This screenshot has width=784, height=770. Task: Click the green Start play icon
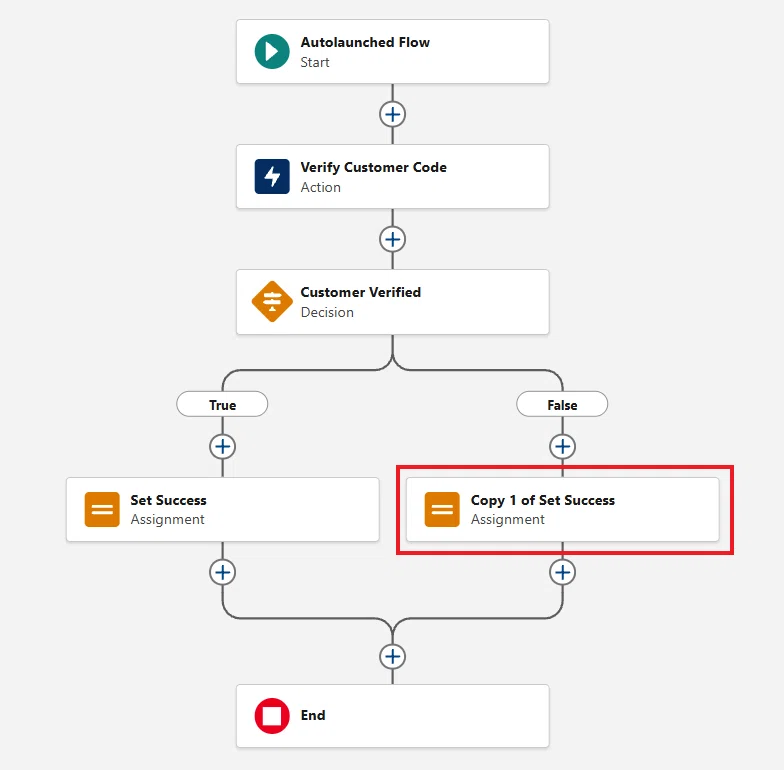[x=272, y=52]
